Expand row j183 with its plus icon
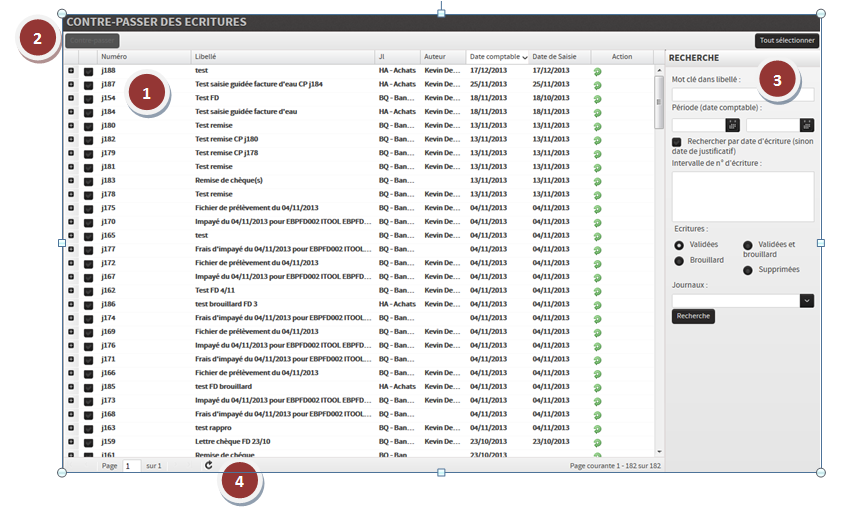The height and width of the screenshot is (521, 850). [x=71, y=181]
